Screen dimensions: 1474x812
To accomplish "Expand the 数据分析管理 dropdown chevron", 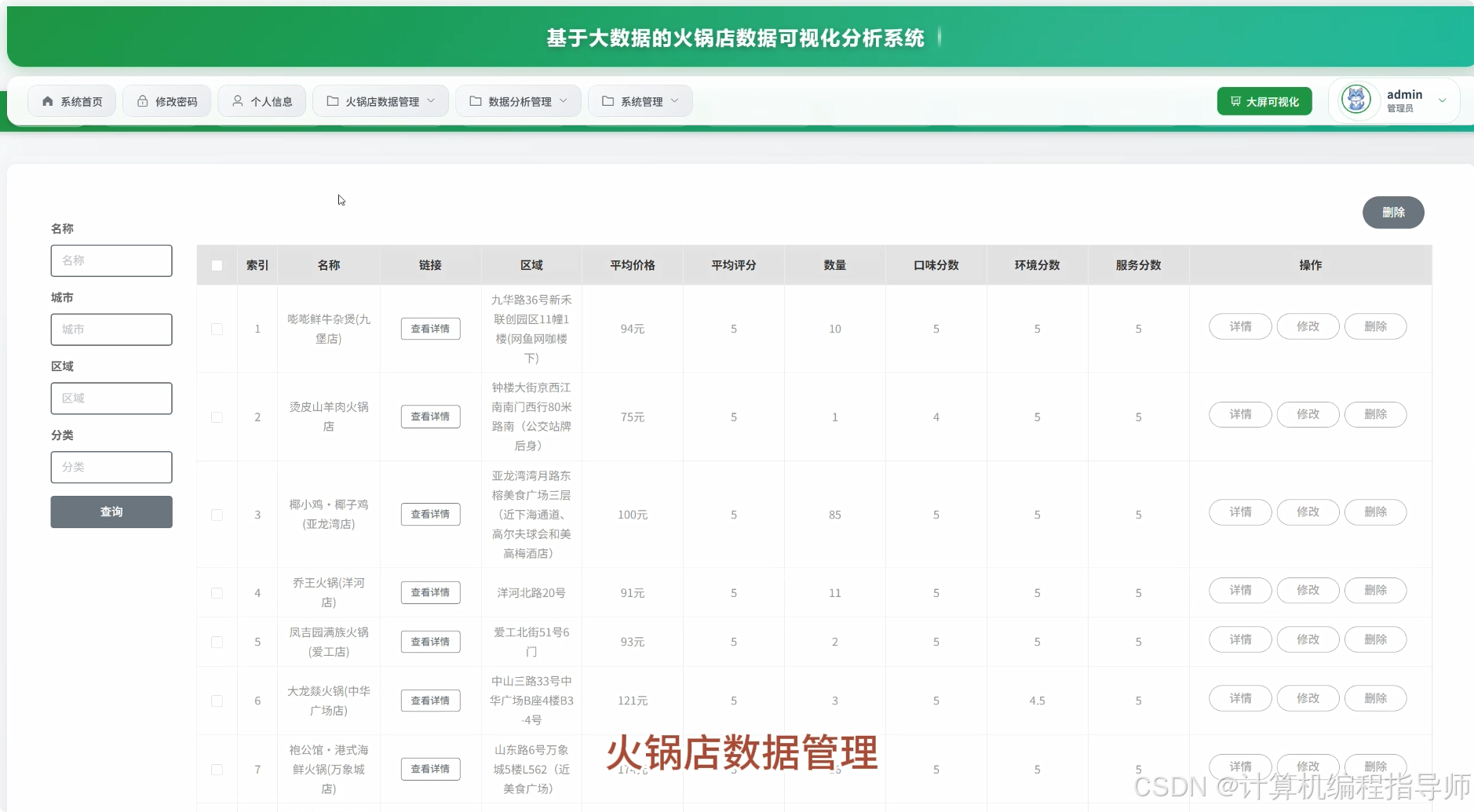I will coord(564,101).
